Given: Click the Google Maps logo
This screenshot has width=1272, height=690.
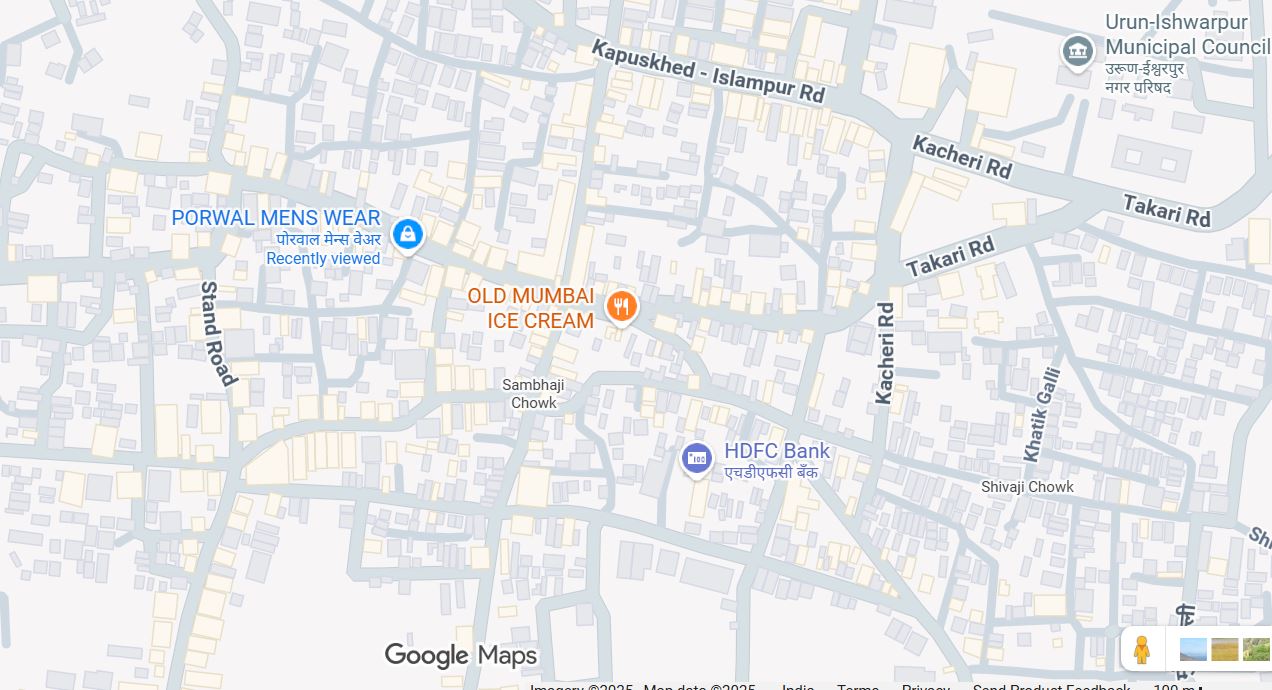Looking at the screenshot, I should pos(461,655).
